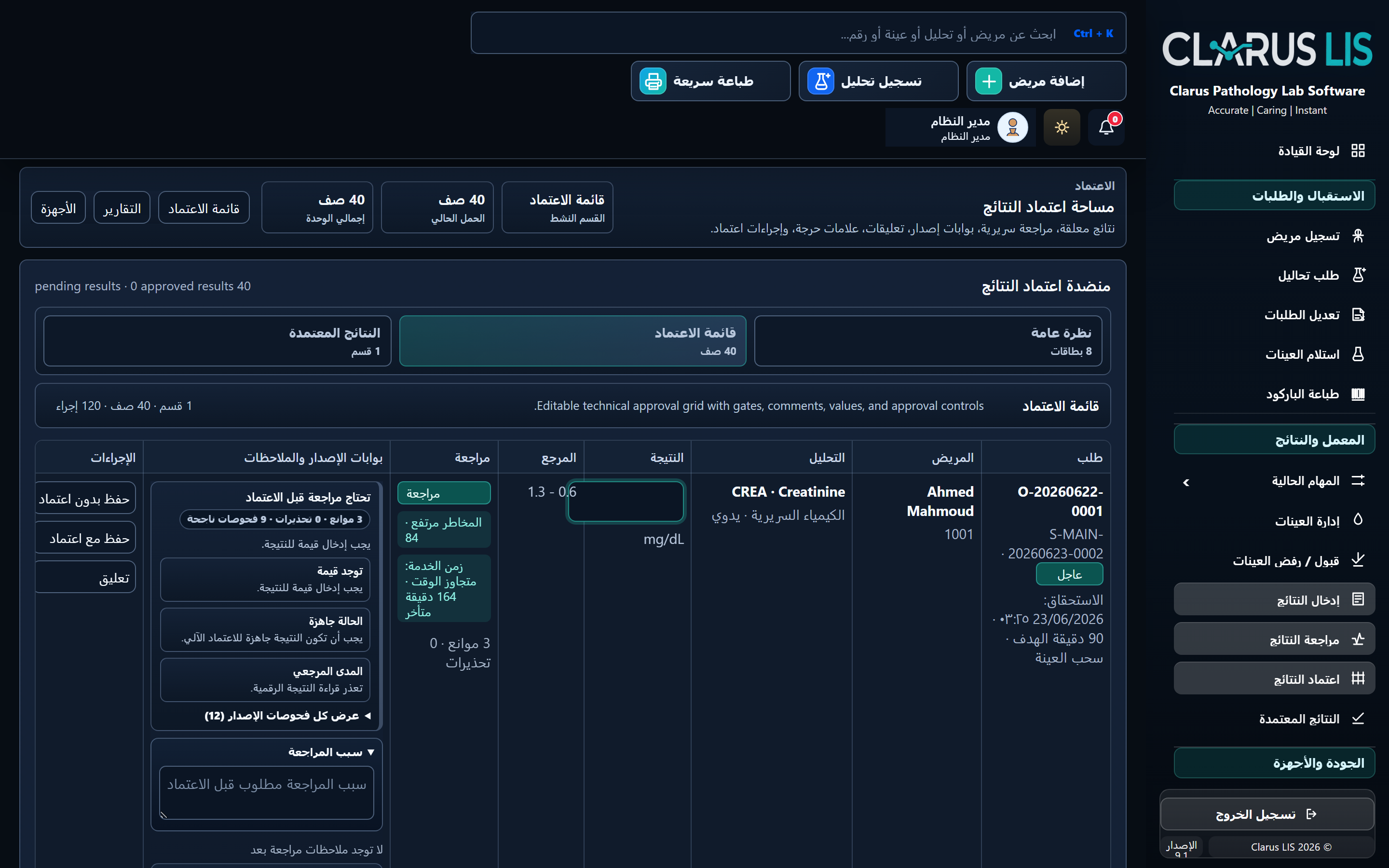
Task: Click the green مراجعه status badge
Action: click(x=444, y=494)
